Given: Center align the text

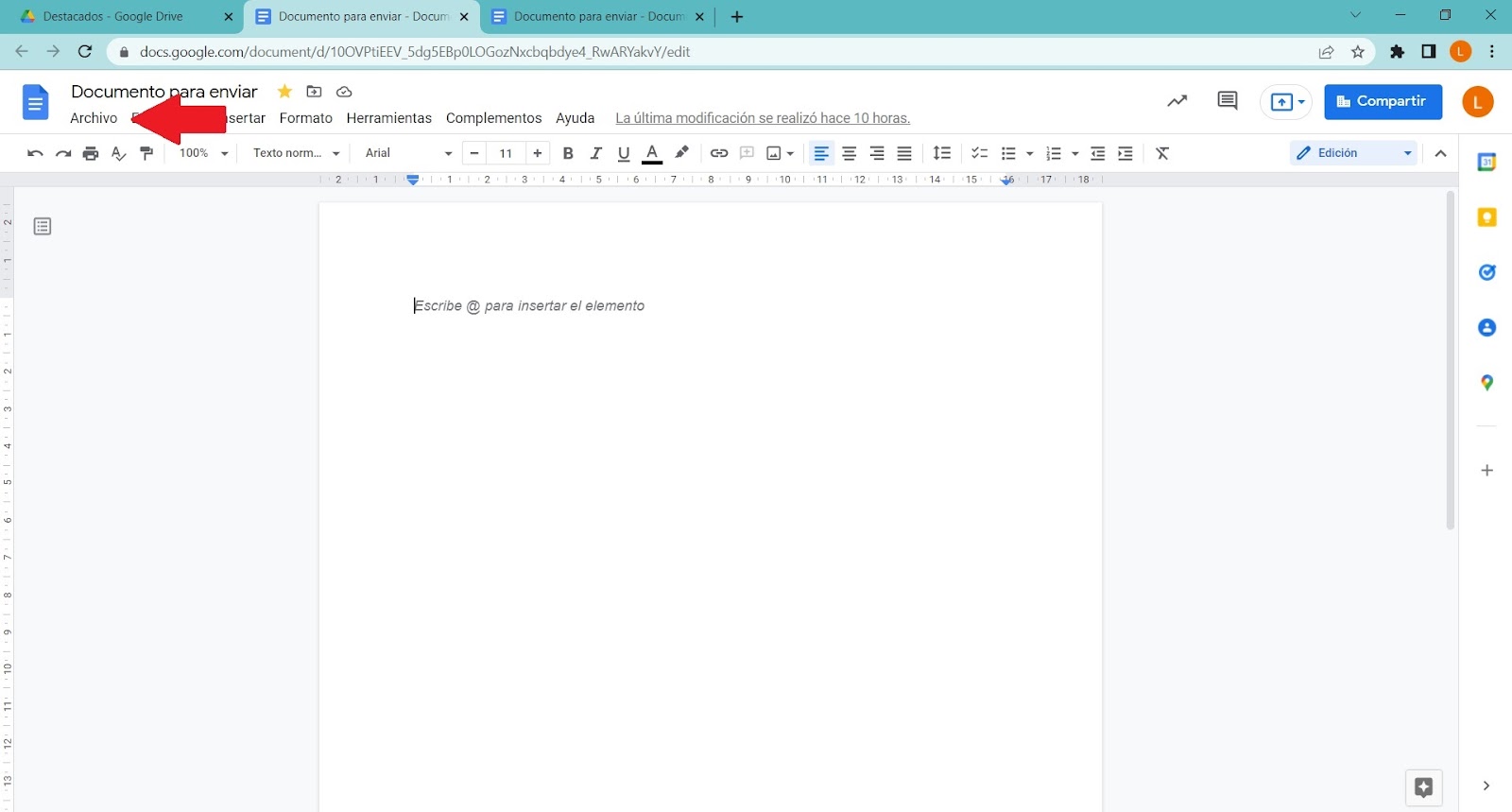Looking at the screenshot, I should [x=850, y=153].
